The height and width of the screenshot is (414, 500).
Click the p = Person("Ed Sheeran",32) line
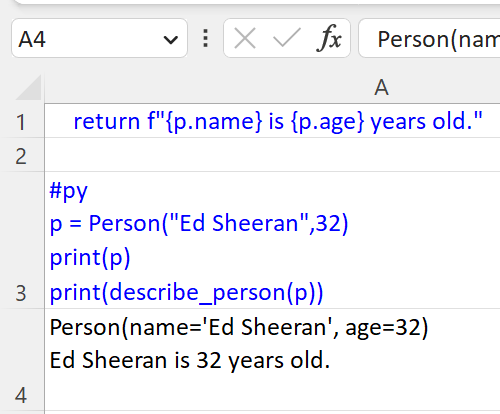(x=199, y=223)
